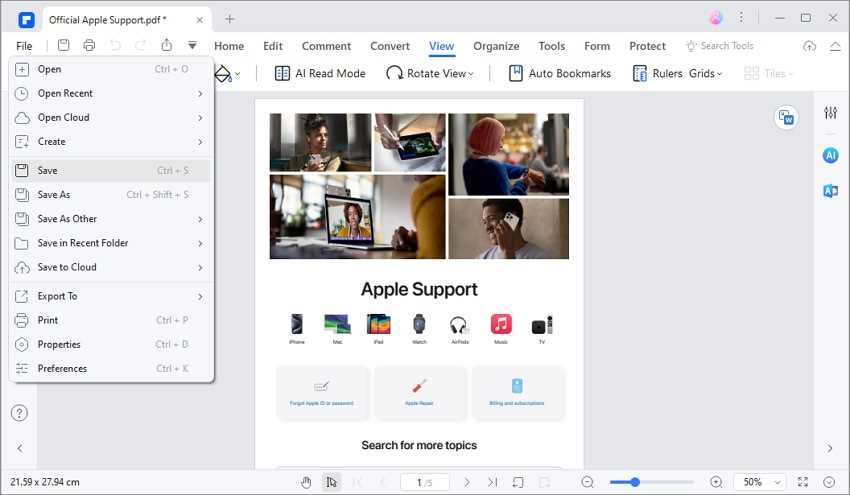
Task: Toggle Rulers display
Action: click(658, 73)
